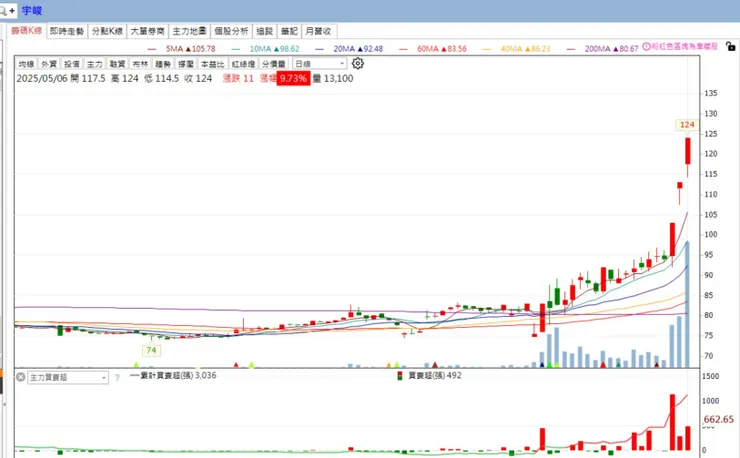Toggle the 均線 moving average overlay

coord(26,64)
